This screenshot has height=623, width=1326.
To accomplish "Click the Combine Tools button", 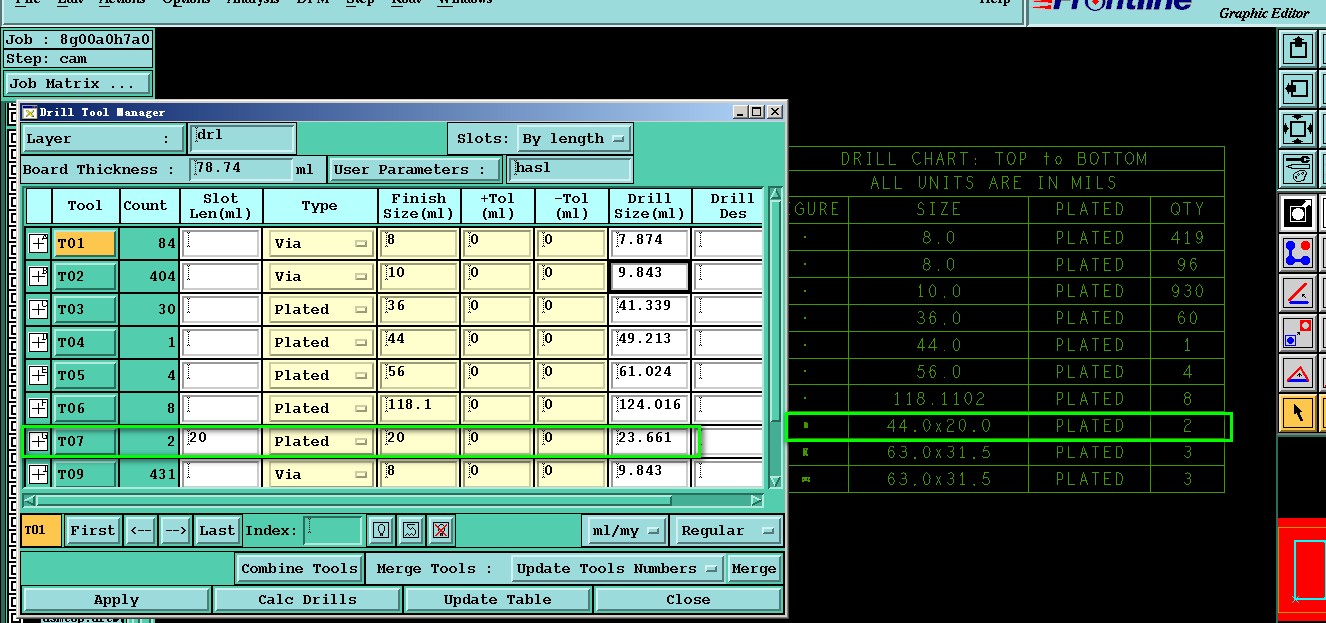I will coord(299,568).
